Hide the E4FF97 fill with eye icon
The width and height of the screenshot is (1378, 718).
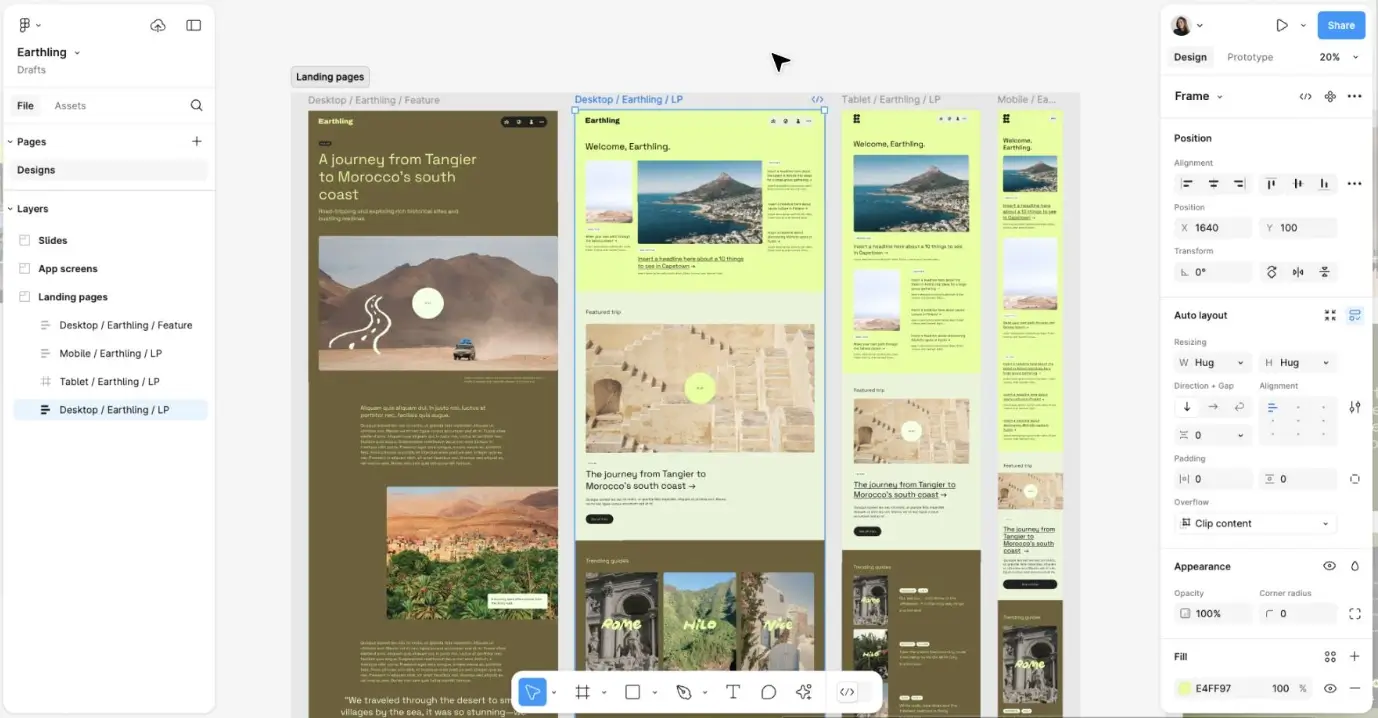pyautogui.click(x=1330, y=688)
